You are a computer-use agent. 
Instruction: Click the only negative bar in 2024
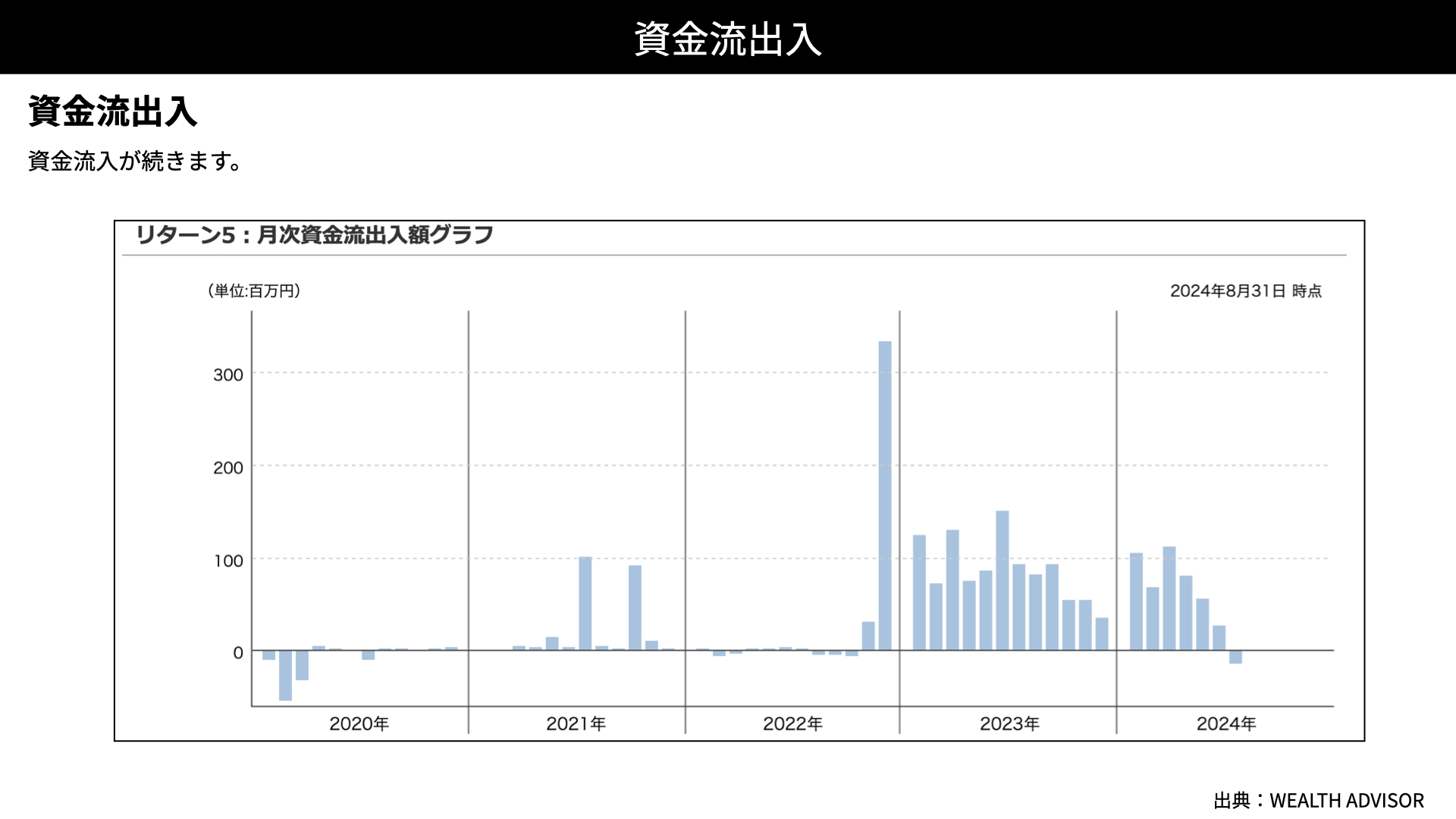[1235, 657]
